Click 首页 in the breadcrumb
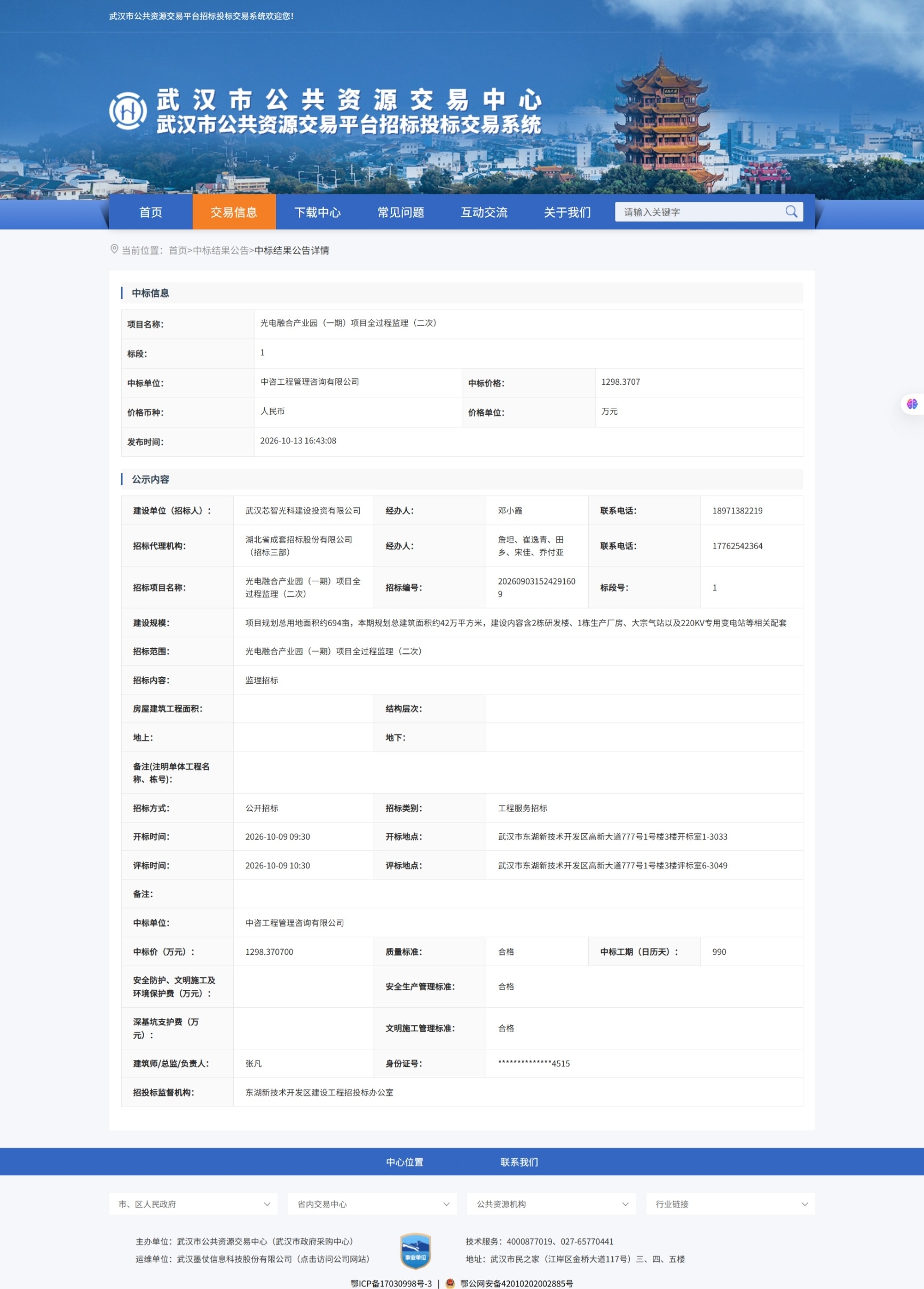This screenshot has height=1289, width=924. (178, 250)
